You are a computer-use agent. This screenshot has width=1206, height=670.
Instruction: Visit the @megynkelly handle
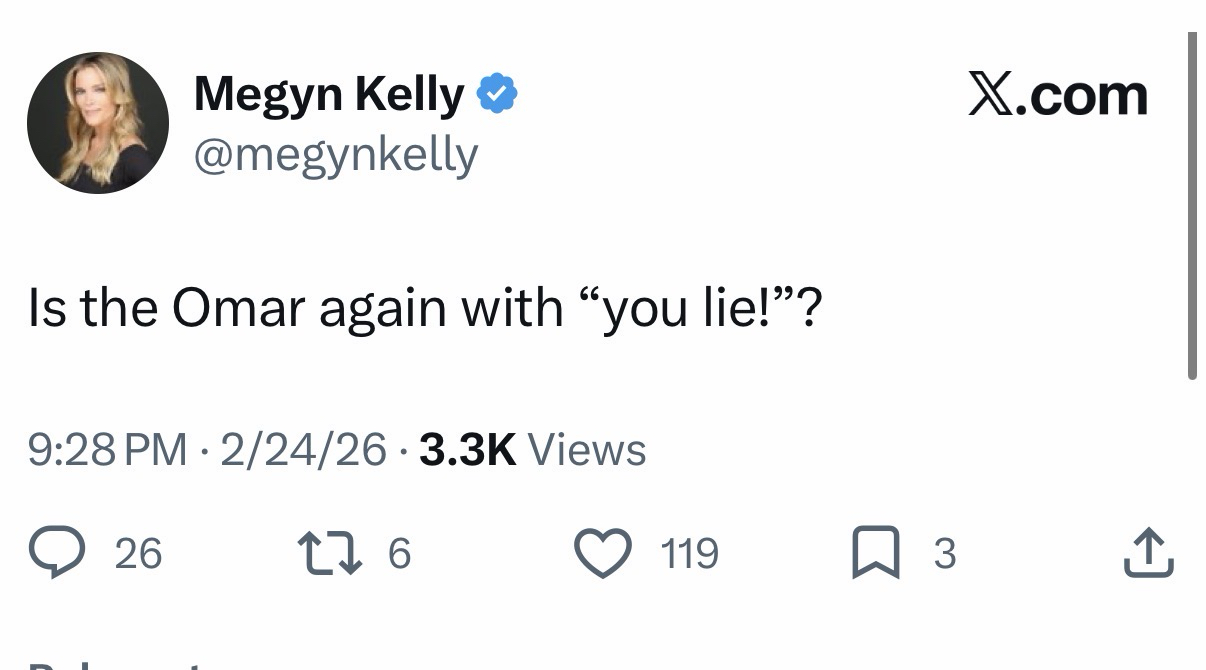click(336, 155)
